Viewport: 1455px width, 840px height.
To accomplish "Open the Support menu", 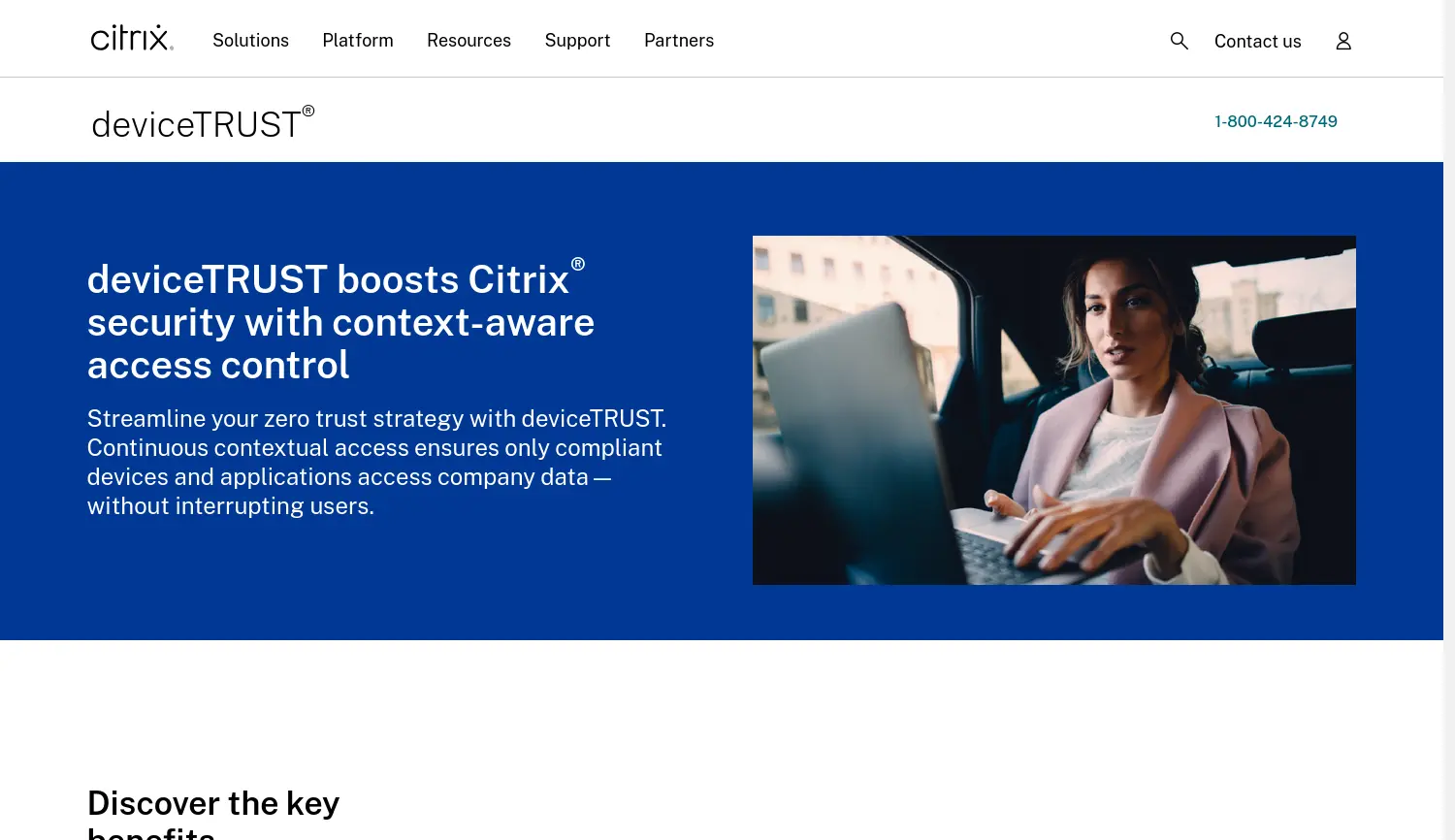I will pyautogui.click(x=577, y=41).
